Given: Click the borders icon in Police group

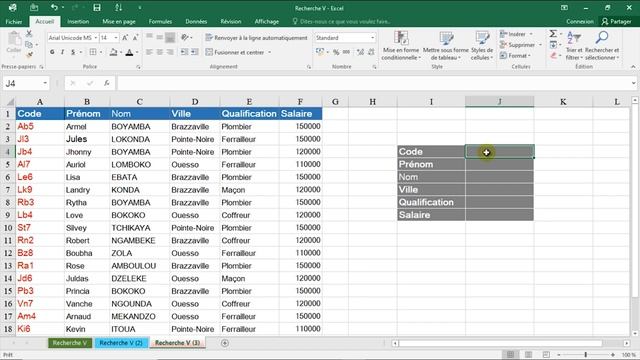Looking at the screenshot, I should [x=93, y=52].
